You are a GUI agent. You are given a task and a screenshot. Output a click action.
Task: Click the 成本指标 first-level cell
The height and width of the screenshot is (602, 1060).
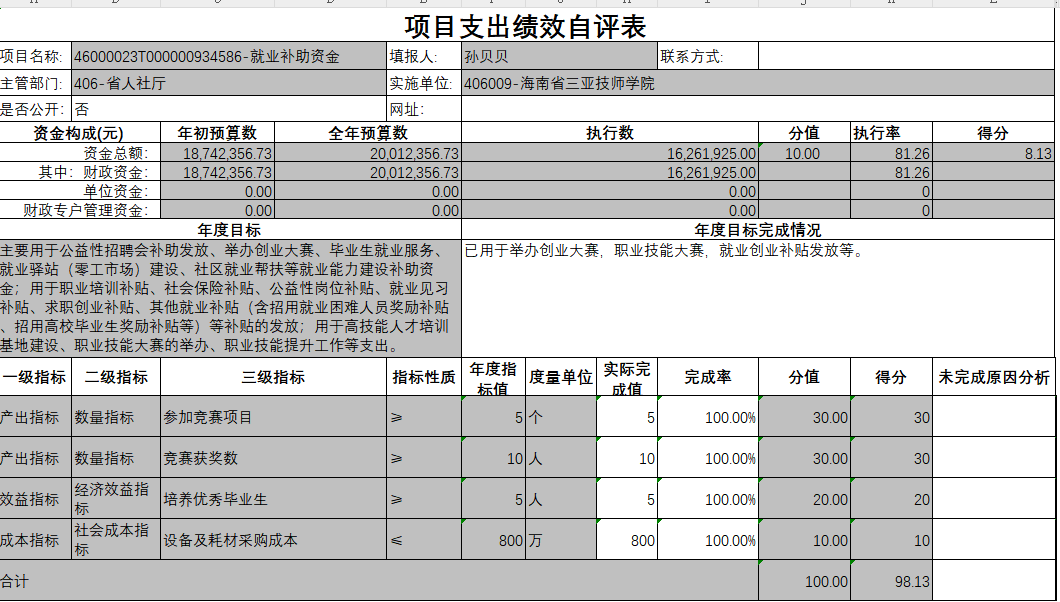[x=35, y=539]
